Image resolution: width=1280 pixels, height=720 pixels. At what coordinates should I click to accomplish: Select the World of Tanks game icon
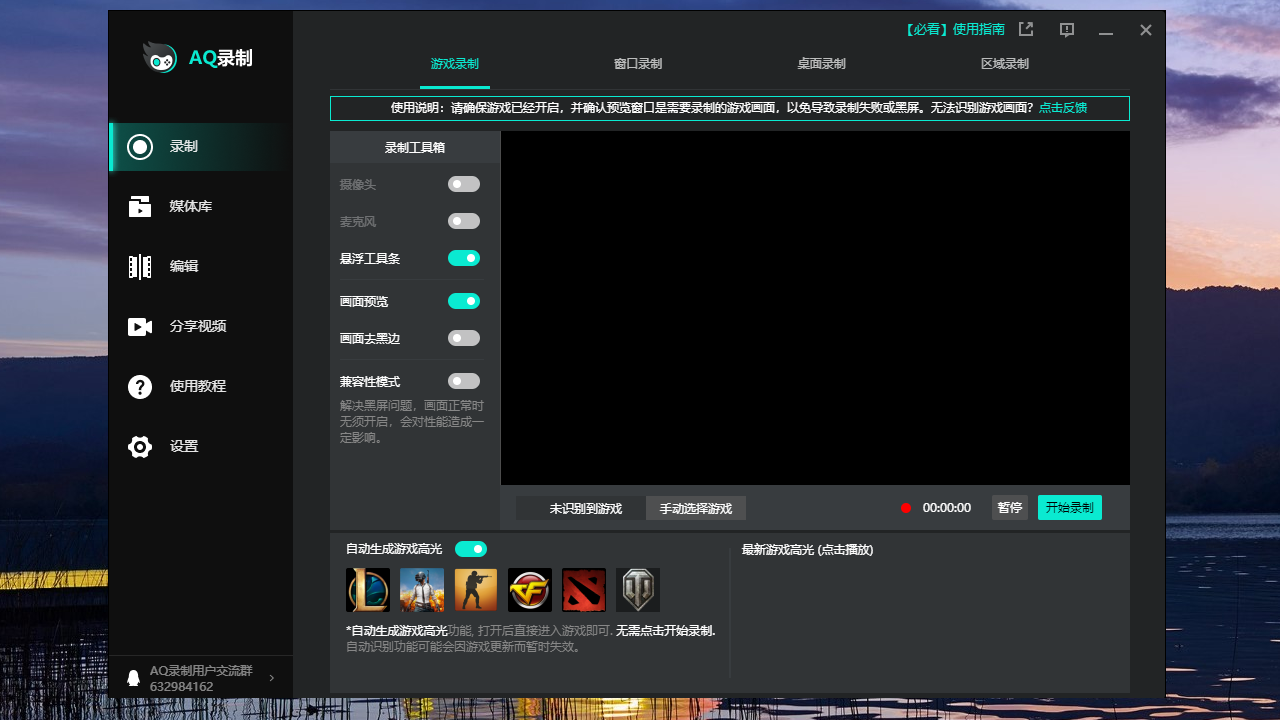[638, 590]
